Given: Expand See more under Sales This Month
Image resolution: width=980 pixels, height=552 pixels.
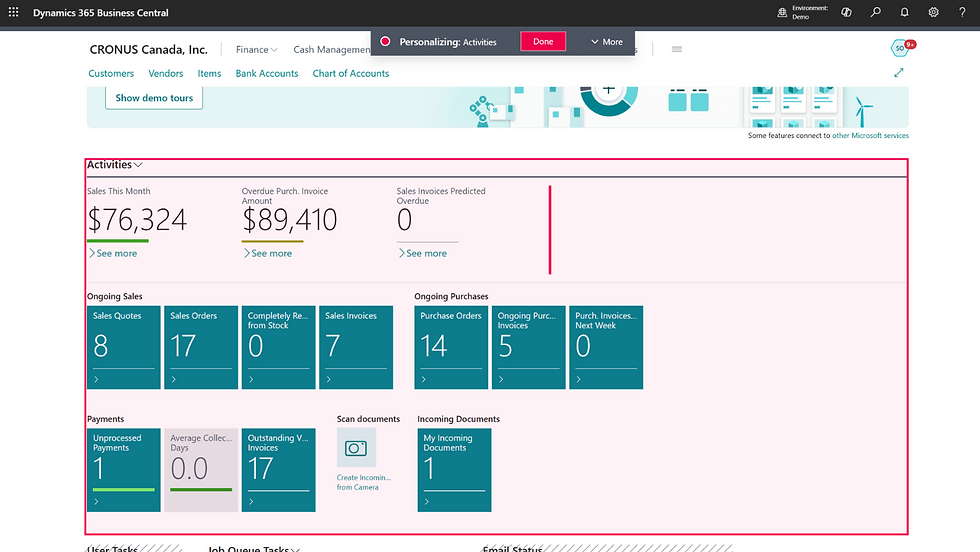Looking at the screenshot, I should click(x=113, y=253).
